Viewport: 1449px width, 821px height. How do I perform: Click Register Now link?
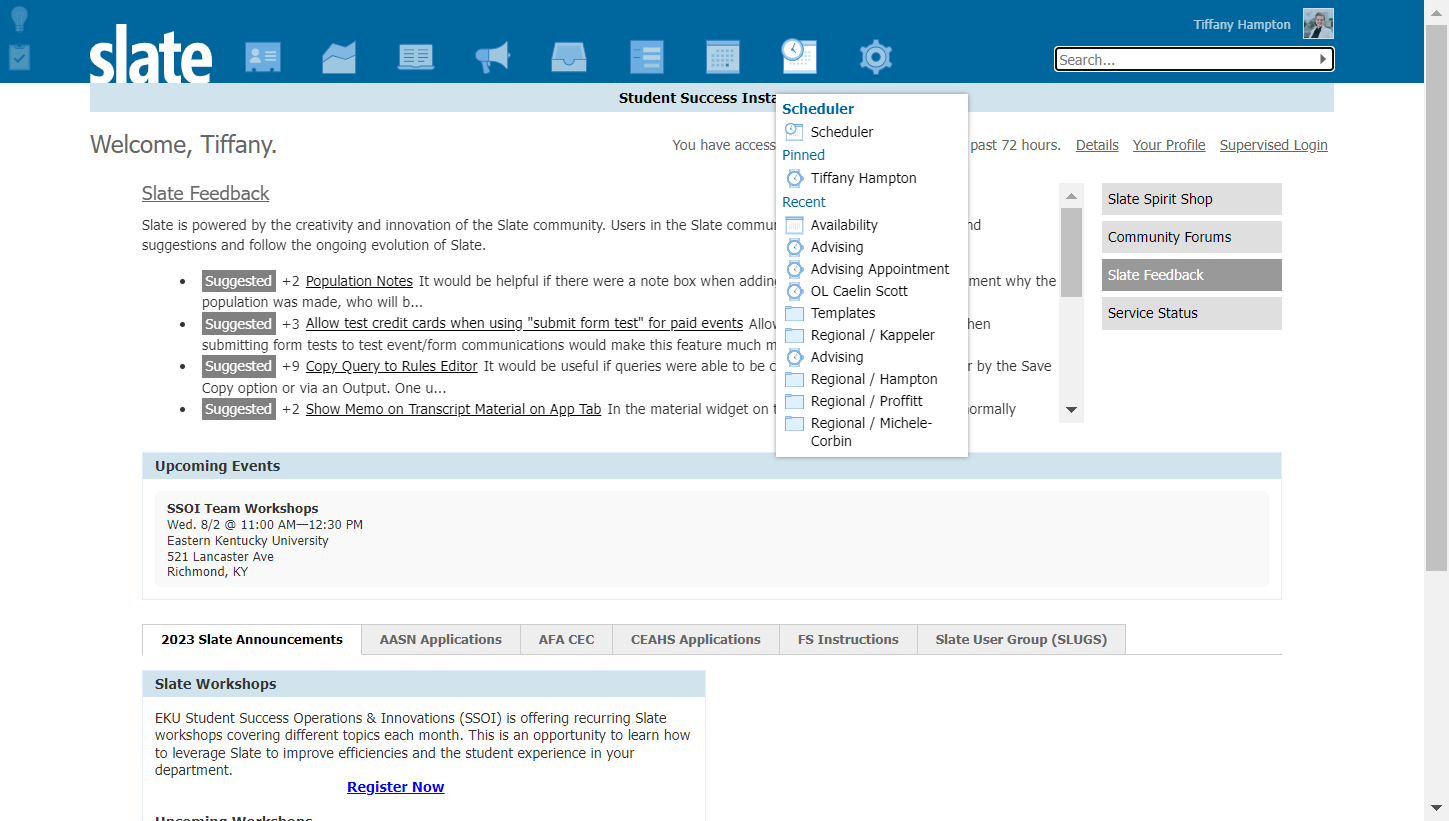click(x=396, y=787)
